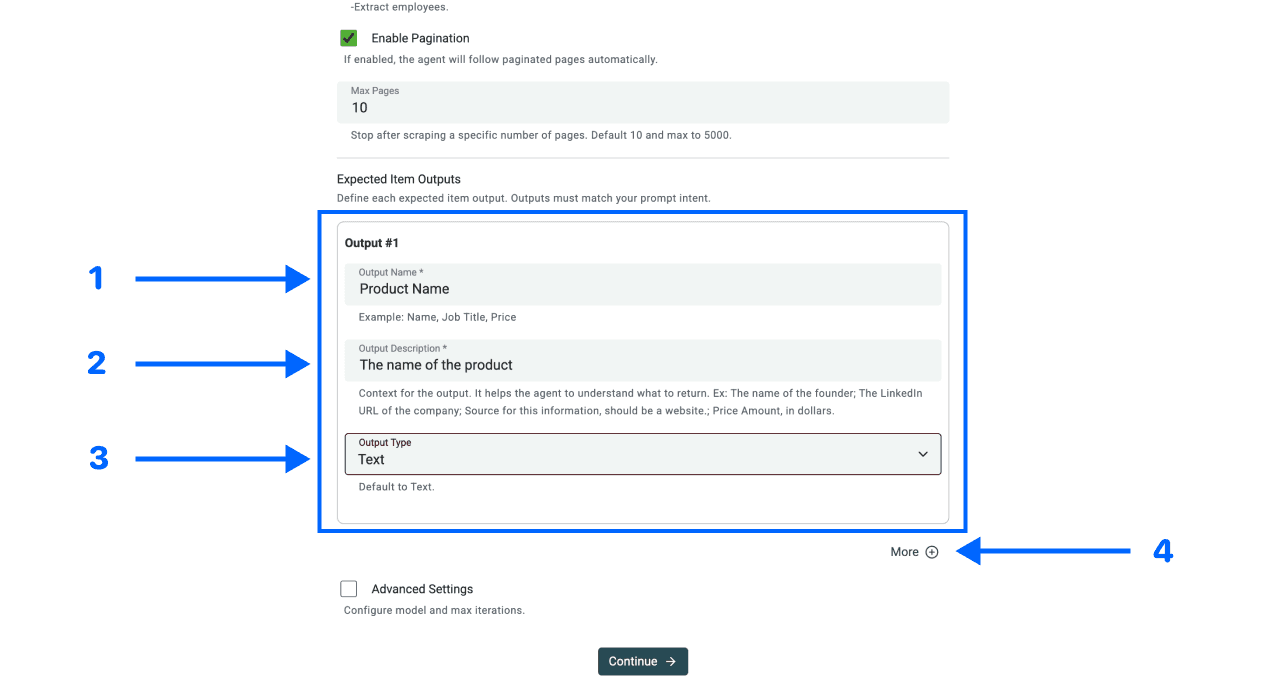Click the plus icon next to More

tap(931, 551)
